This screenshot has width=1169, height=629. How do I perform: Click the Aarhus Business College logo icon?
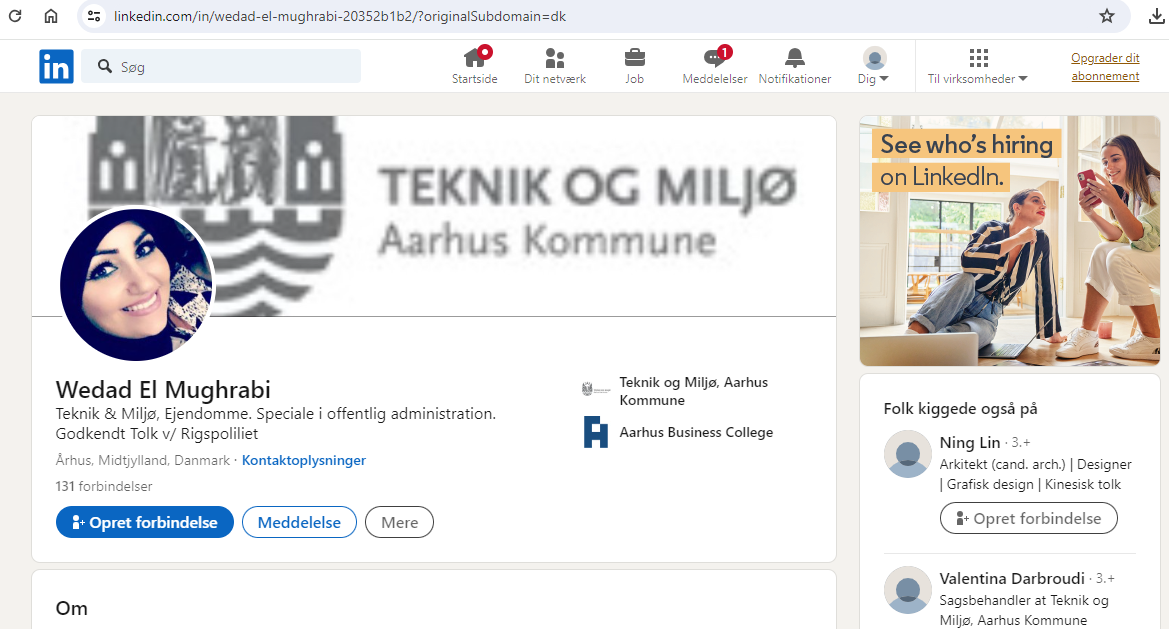tap(596, 432)
